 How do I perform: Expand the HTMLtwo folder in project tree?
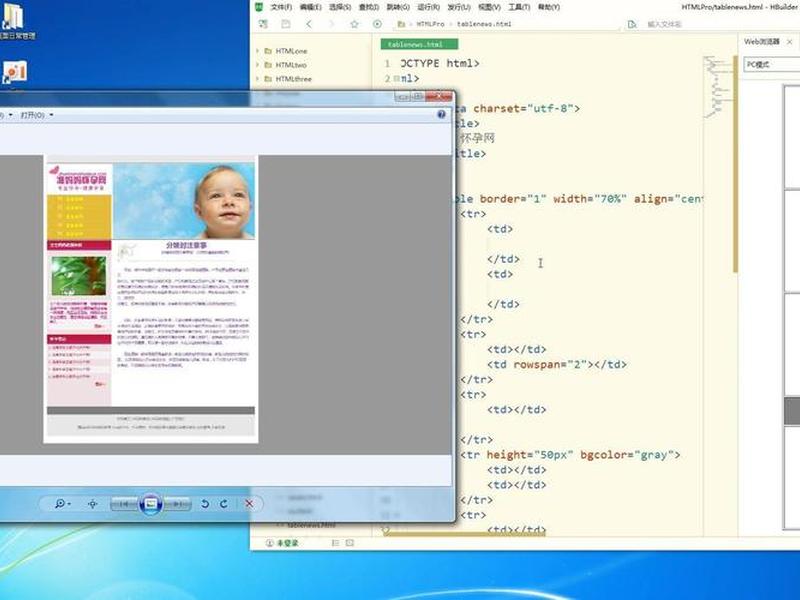point(258,65)
